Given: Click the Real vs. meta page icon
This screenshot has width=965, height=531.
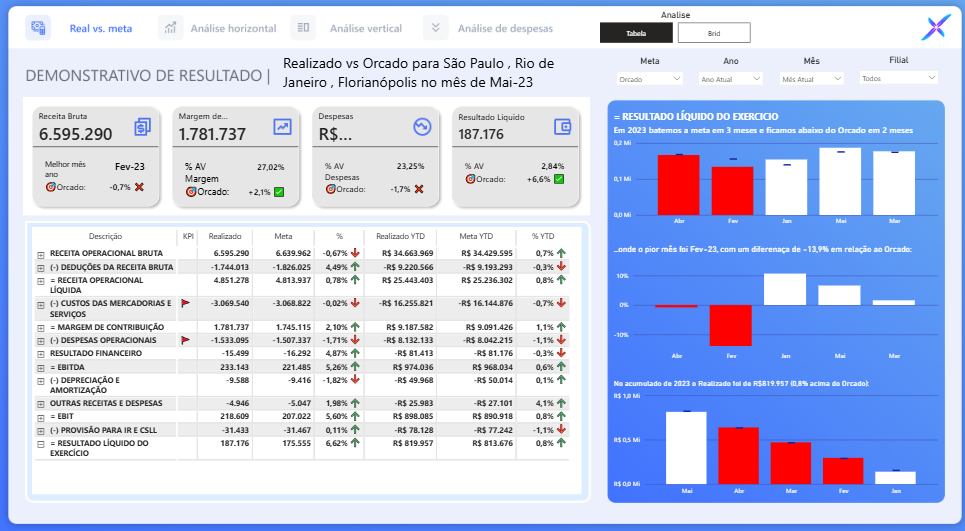Looking at the screenshot, I should pos(37,28).
